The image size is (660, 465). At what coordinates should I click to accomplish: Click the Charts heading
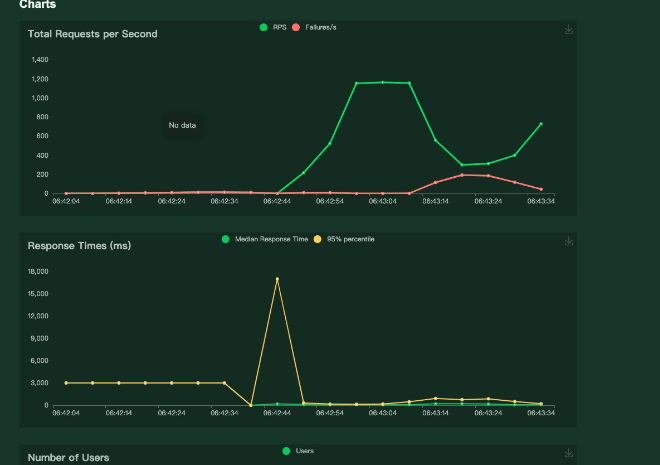pyautogui.click(x=37, y=4)
